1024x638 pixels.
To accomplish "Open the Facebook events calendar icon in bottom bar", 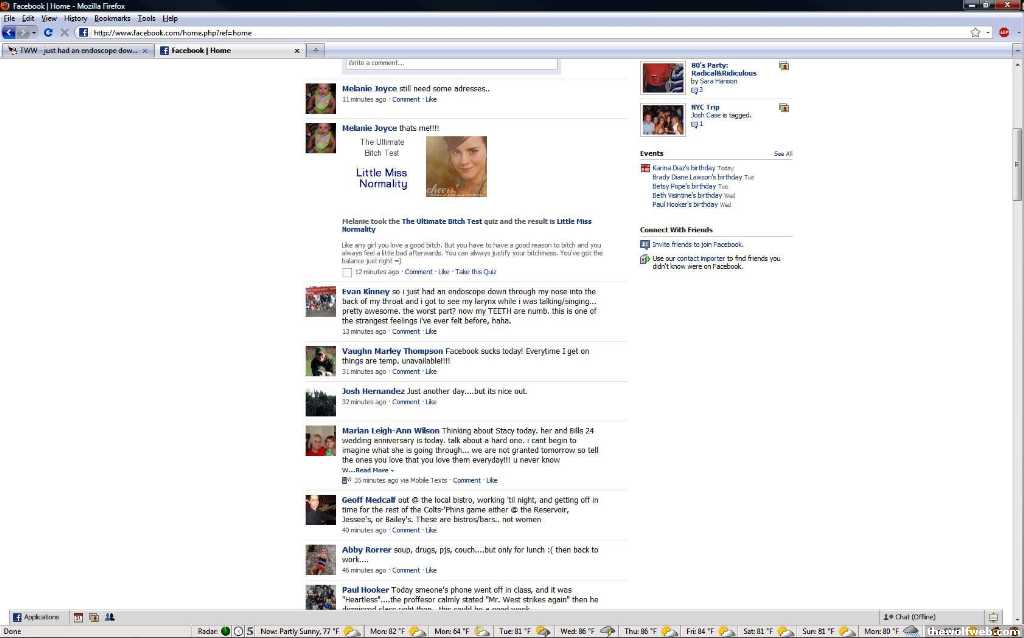I will coord(78,617).
